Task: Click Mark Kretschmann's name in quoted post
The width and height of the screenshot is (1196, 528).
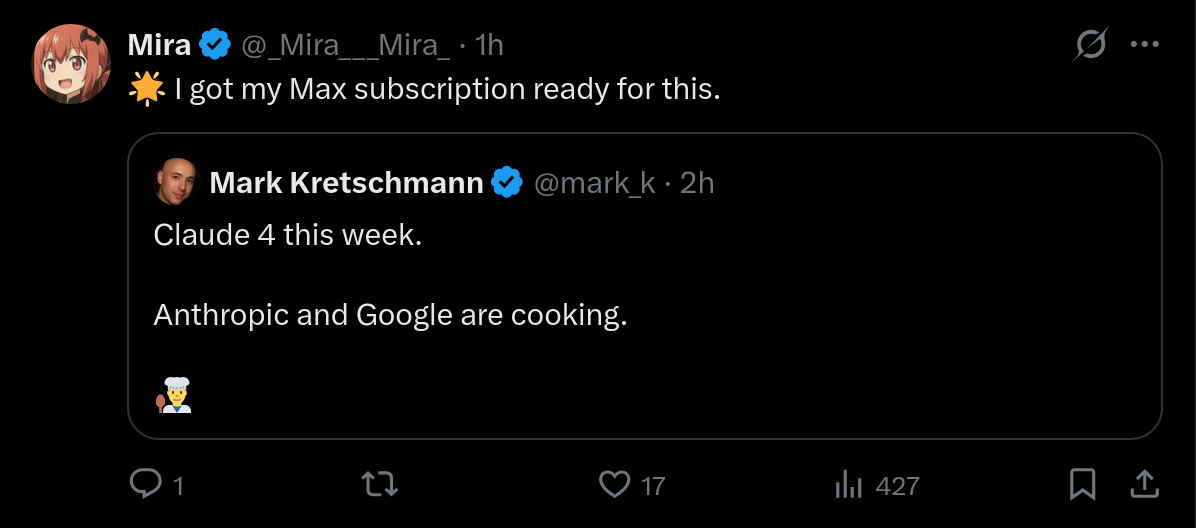Action: click(346, 182)
